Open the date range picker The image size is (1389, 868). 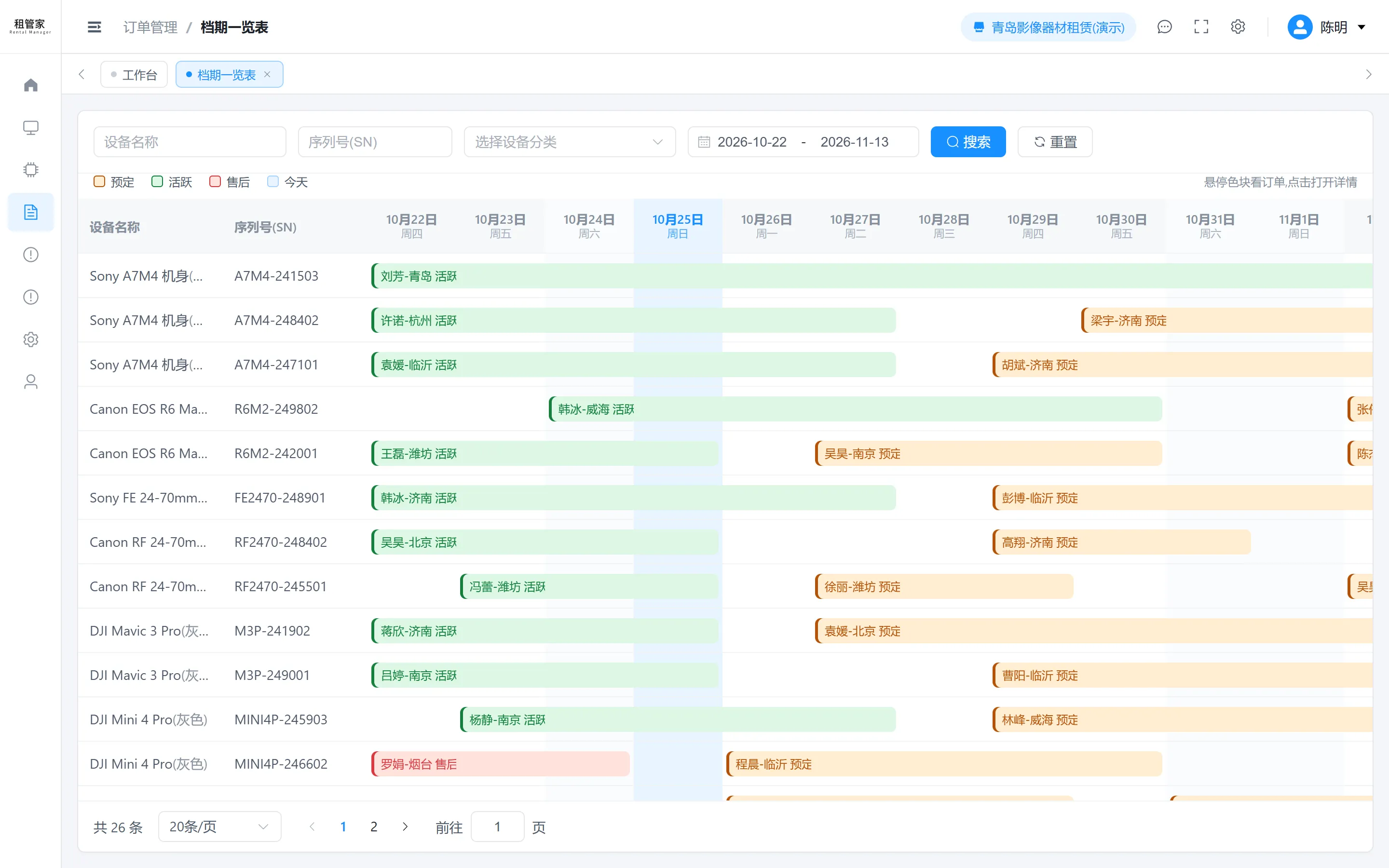pos(803,142)
